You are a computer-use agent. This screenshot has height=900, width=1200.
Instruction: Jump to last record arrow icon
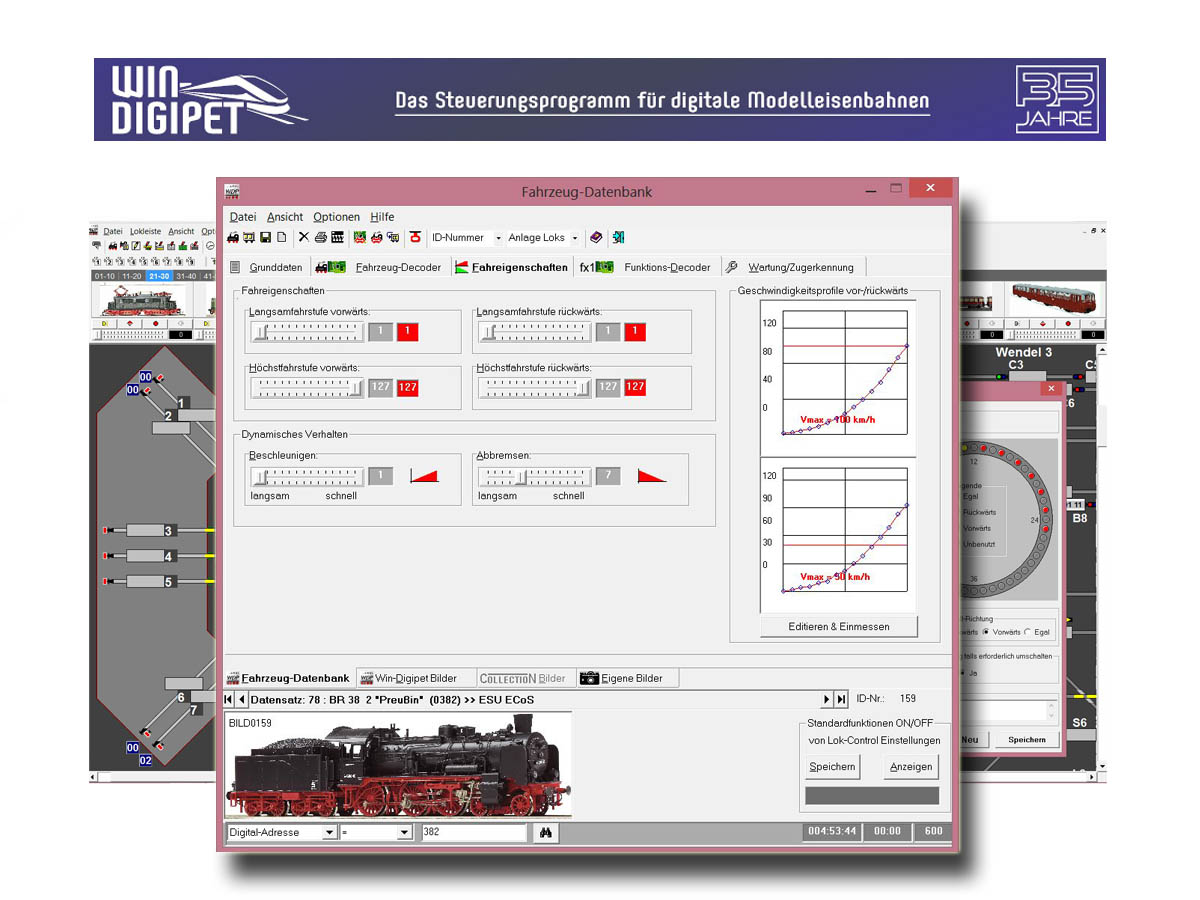pyautogui.click(x=841, y=699)
